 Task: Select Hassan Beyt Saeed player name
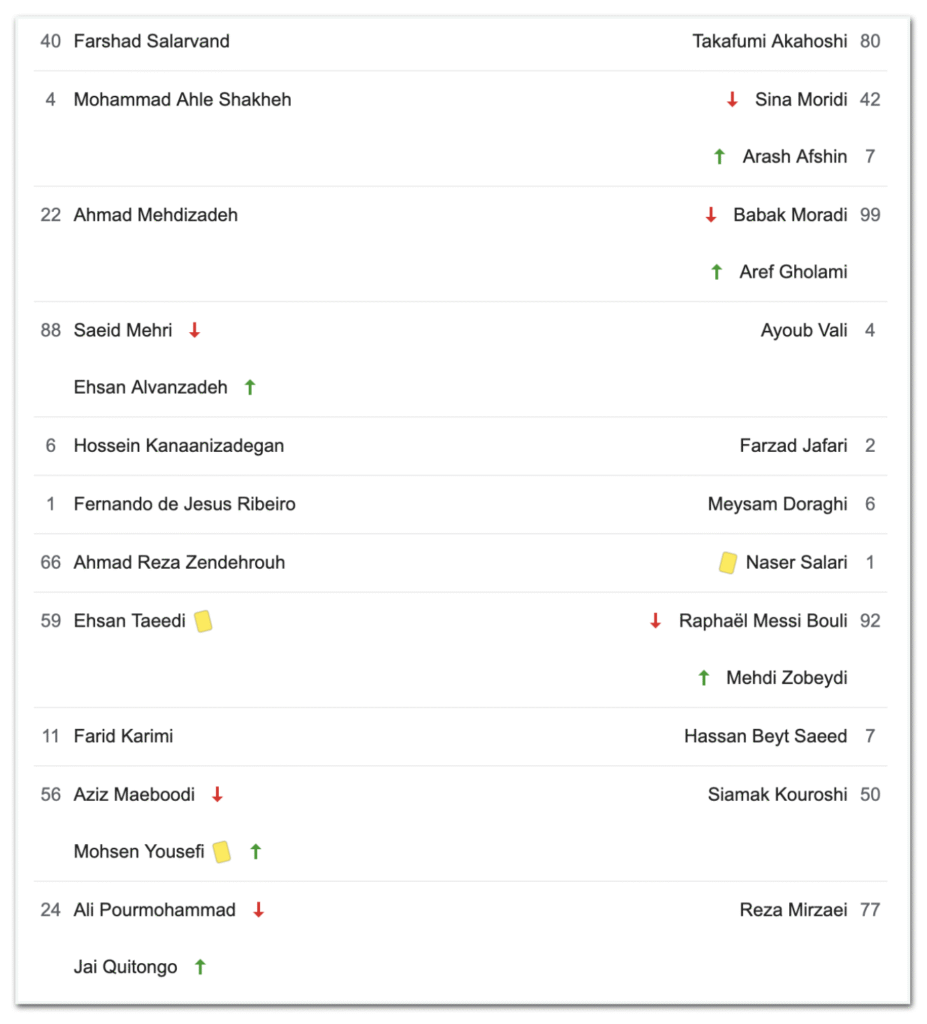(x=765, y=736)
